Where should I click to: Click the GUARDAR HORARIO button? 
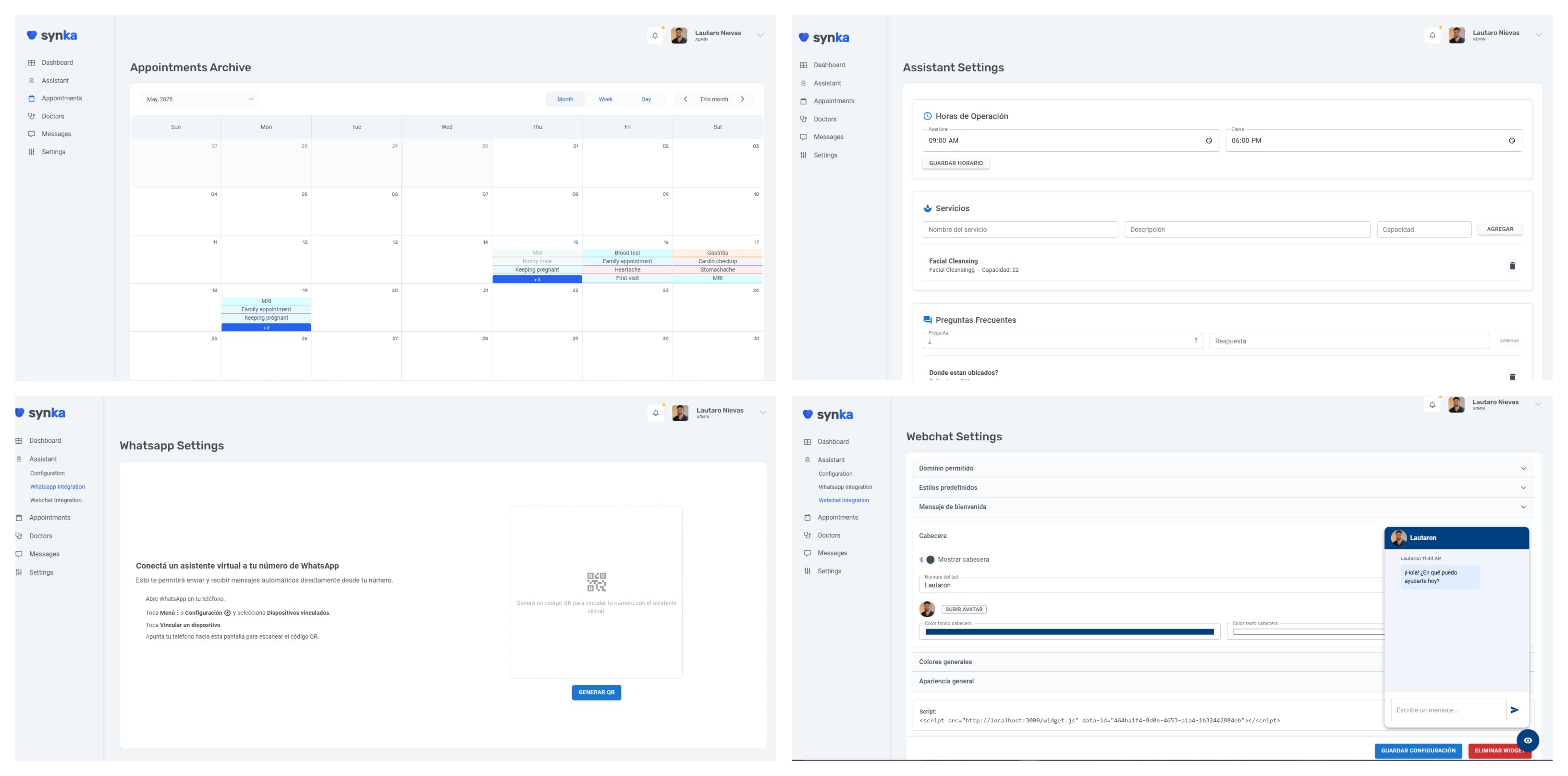pos(955,163)
